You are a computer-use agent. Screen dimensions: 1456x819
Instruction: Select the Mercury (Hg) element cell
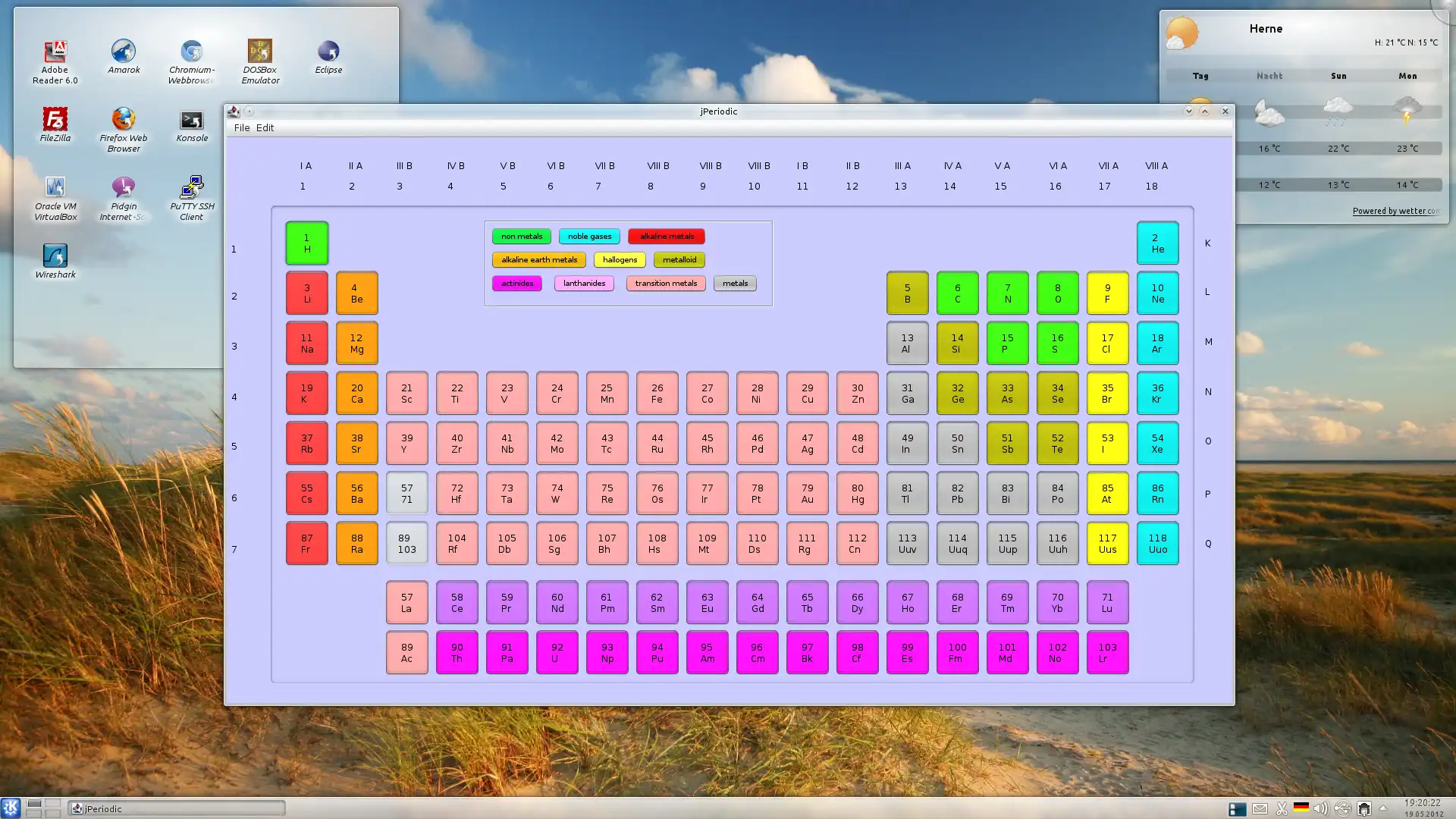tap(857, 493)
